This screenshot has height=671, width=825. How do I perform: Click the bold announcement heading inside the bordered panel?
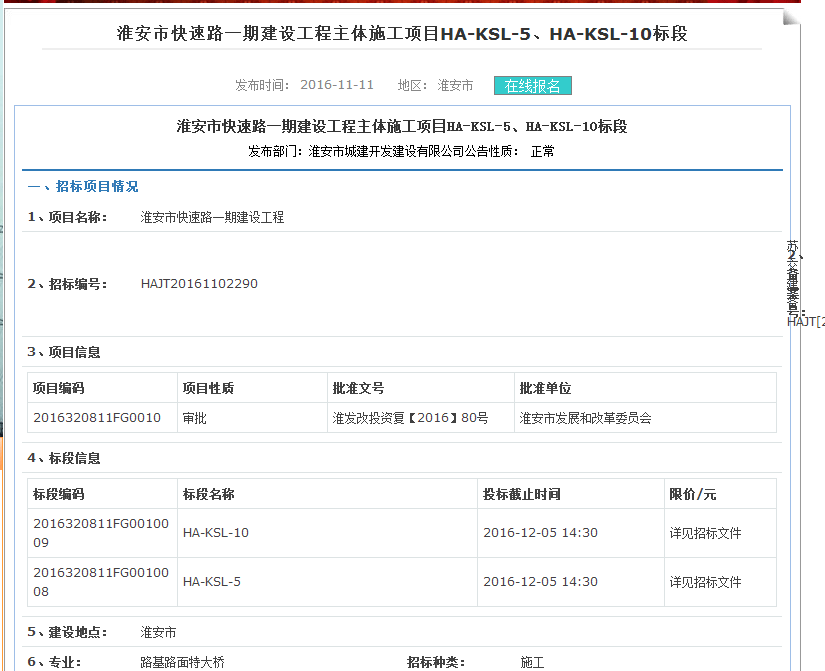402,127
